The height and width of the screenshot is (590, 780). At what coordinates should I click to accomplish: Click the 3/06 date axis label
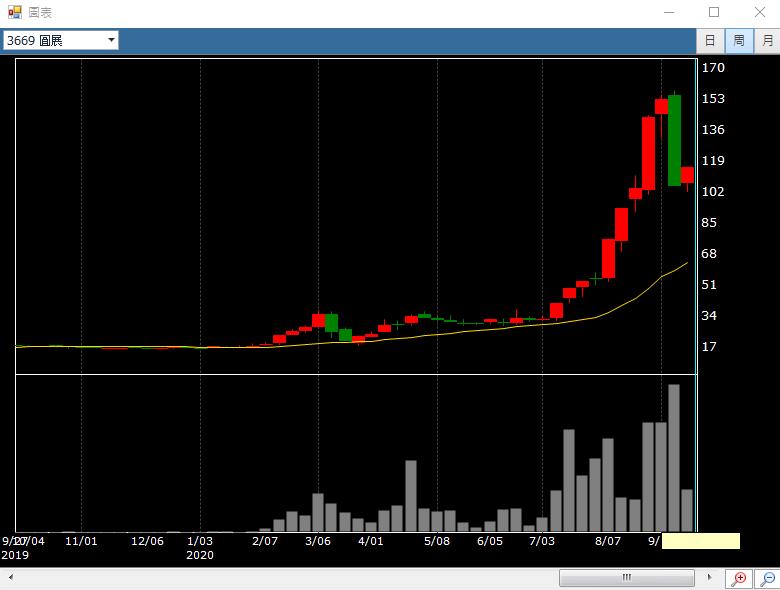[x=318, y=541]
